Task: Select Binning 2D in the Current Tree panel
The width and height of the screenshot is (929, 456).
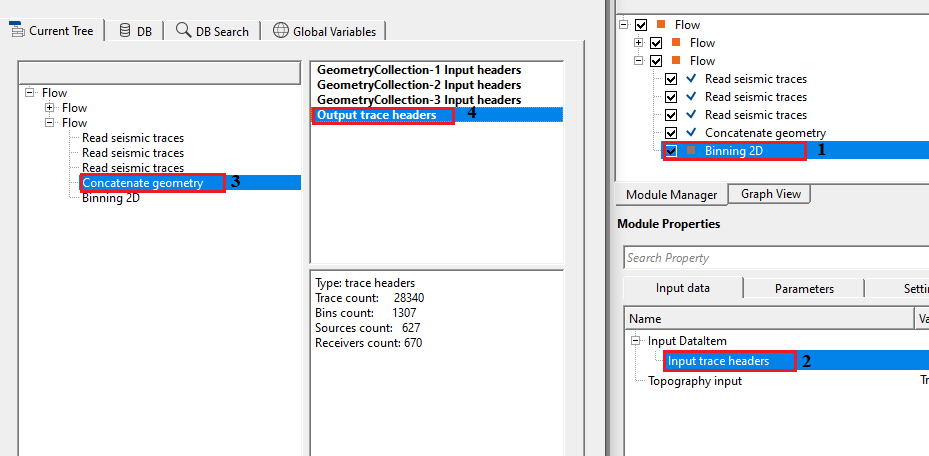Action: click(x=111, y=198)
